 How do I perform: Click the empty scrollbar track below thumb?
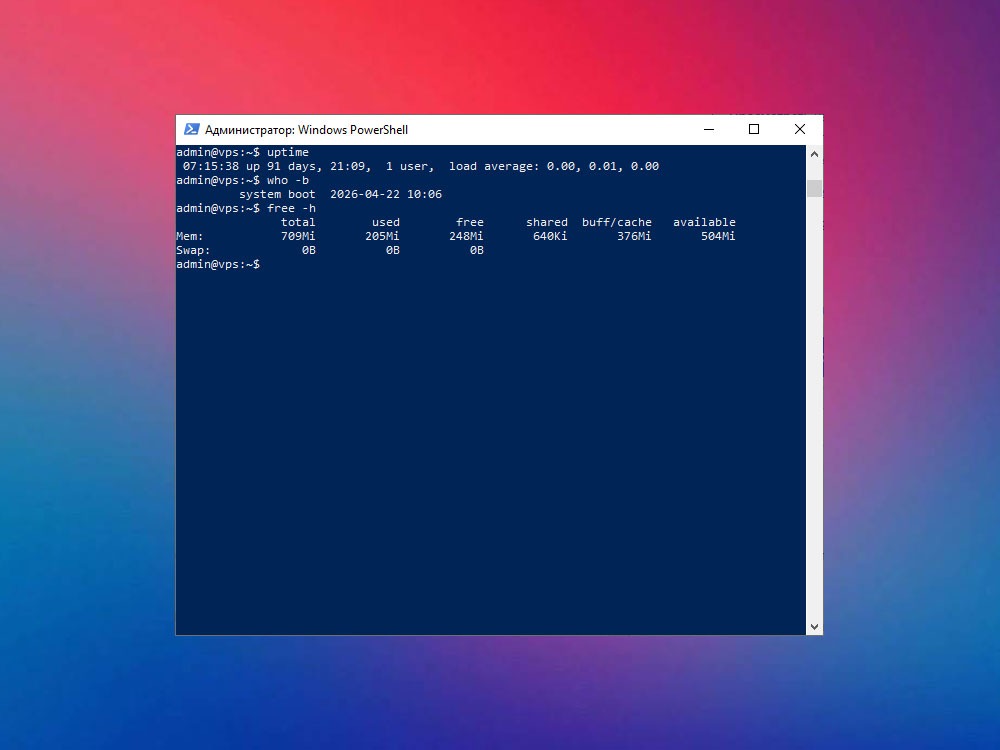coord(814,408)
